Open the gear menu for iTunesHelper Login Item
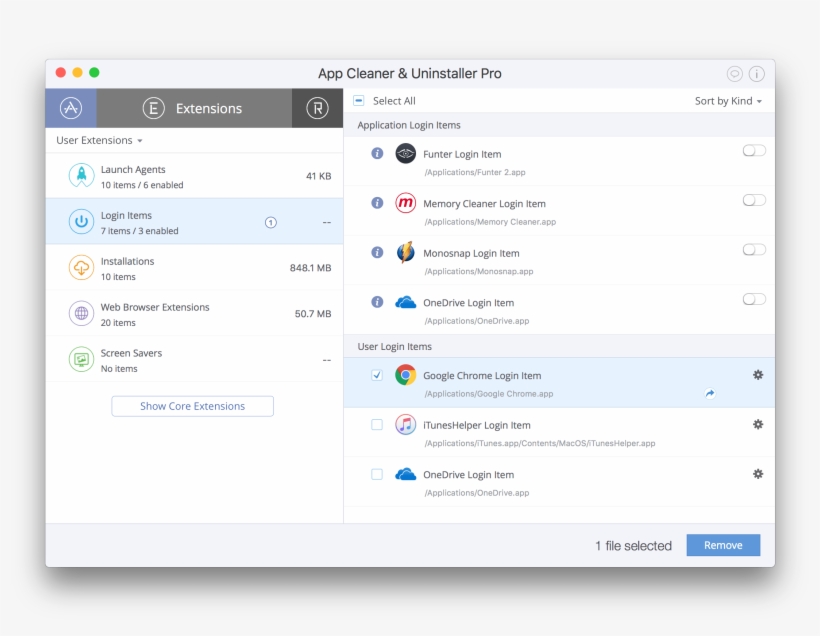 [x=758, y=424]
